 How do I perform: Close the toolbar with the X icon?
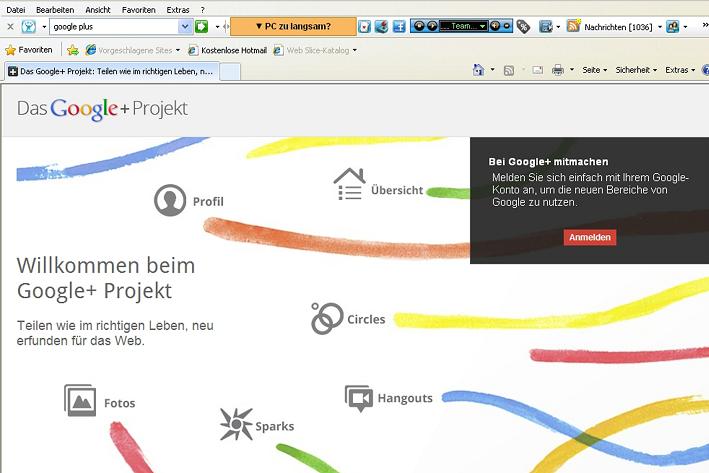10,27
